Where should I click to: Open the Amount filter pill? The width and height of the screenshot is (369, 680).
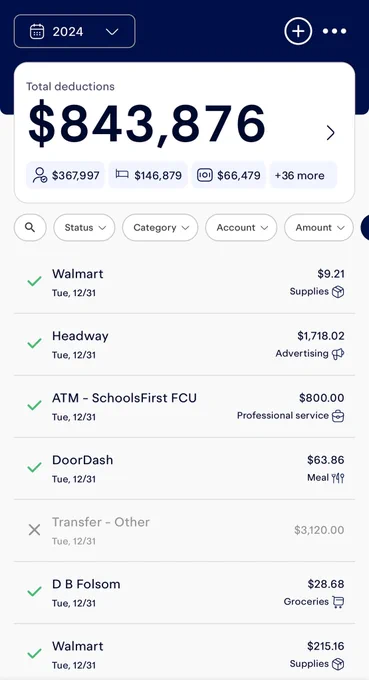pyautogui.click(x=319, y=227)
